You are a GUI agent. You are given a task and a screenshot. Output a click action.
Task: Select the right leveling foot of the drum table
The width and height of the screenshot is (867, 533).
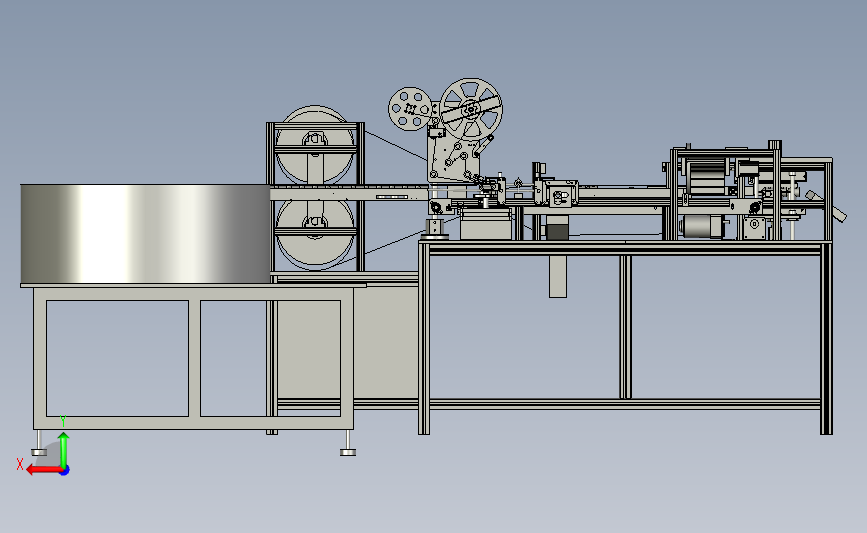(348, 443)
